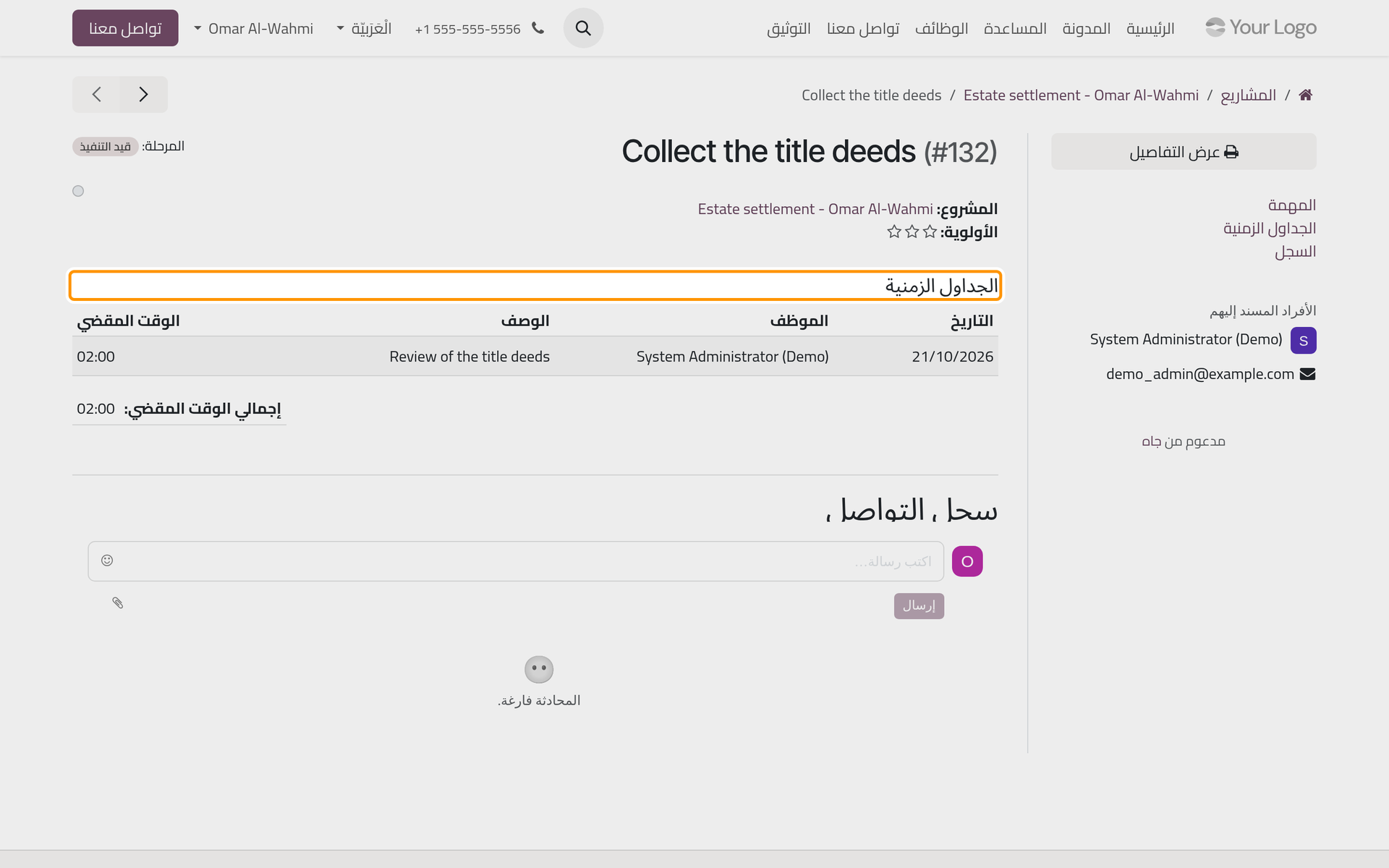Click email demo_admin@example.com

click(1200, 374)
